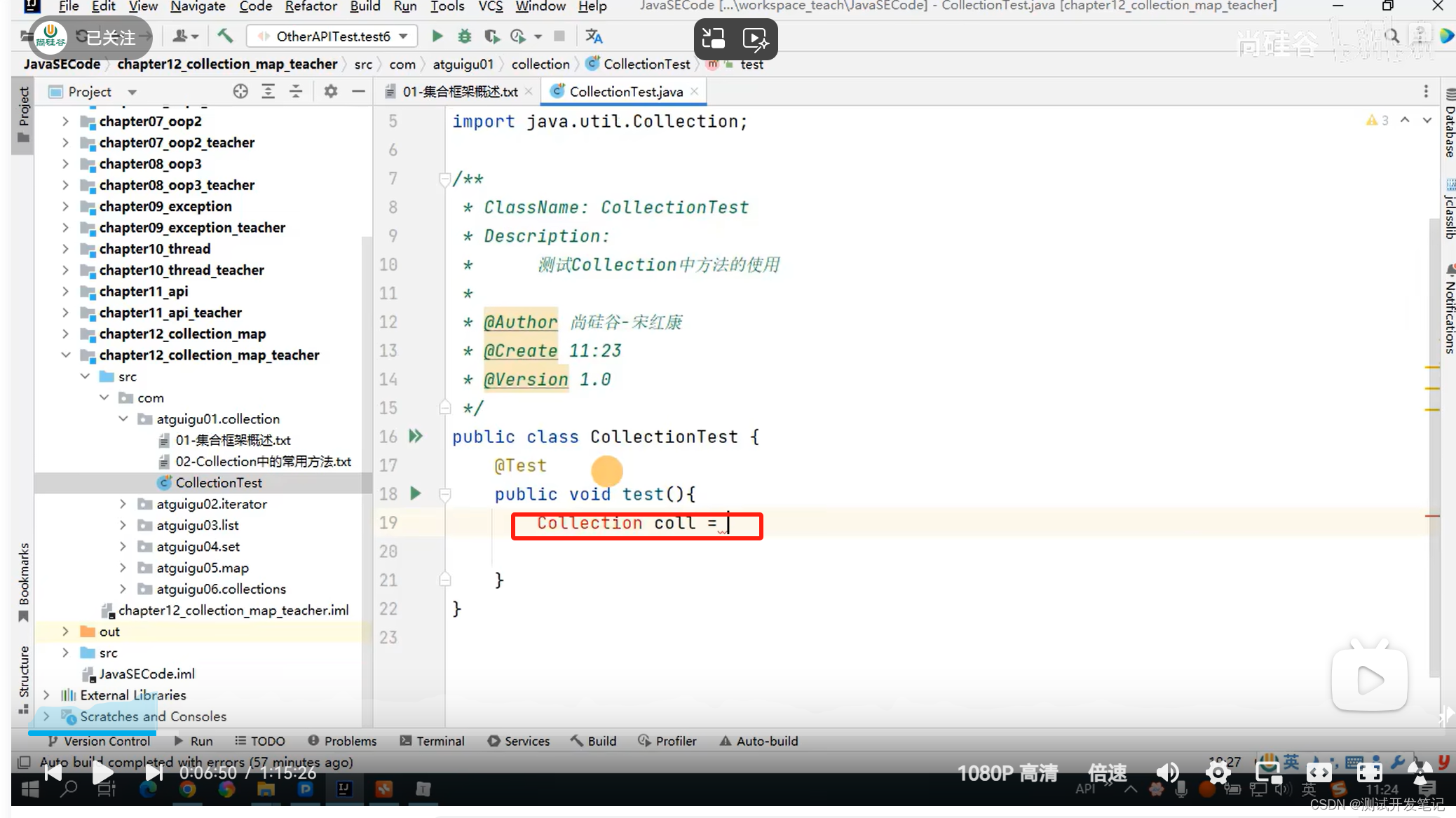Hide the Project panel with minus icon
The width and height of the screenshot is (1456, 818).
(358, 91)
